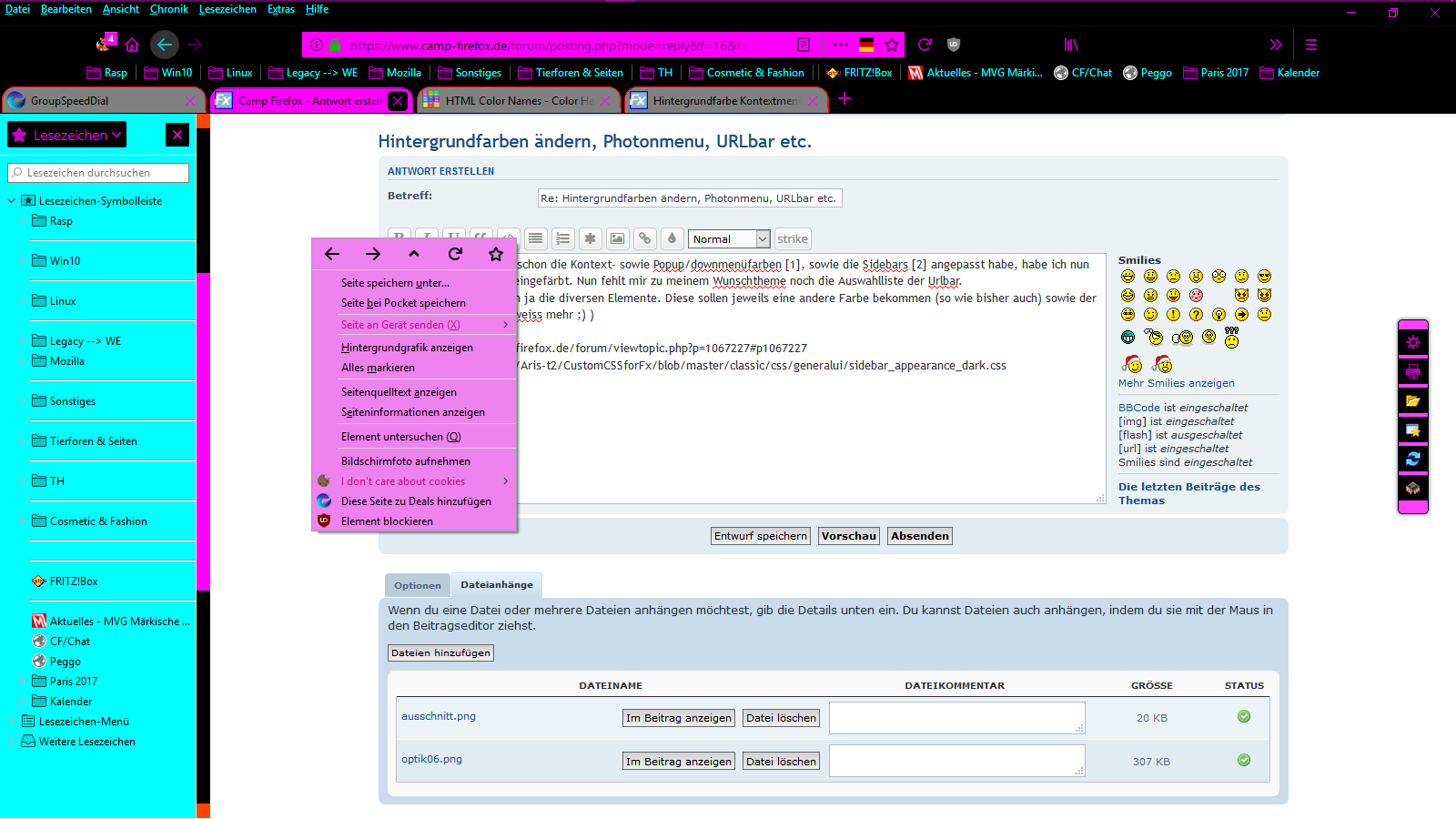The height and width of the screenshot is (819, 1456).
Task: Open the reader view icon in the URL bar
Action: [x=804, y=45]
